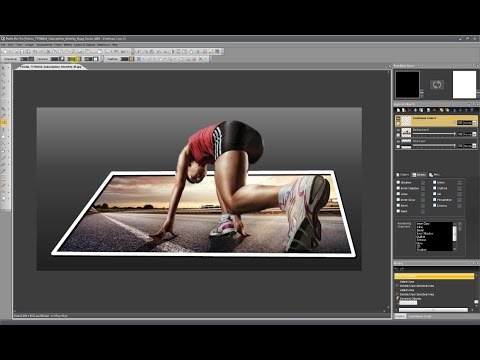Enable the Outline effect checkbox

pyautogui.click(x=435, y=188)
